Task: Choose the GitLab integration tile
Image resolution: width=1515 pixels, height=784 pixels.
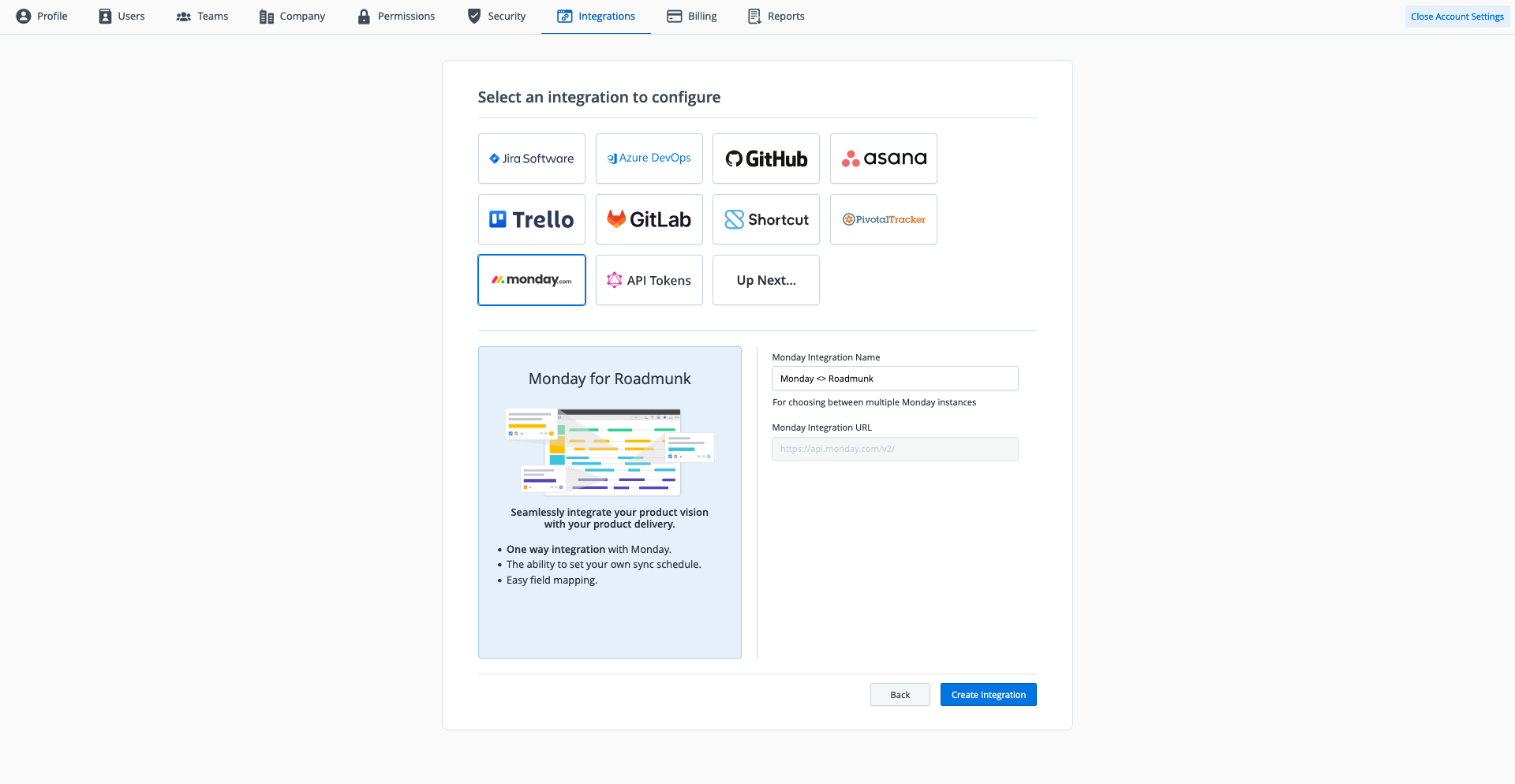Action: tap(649, 219)
